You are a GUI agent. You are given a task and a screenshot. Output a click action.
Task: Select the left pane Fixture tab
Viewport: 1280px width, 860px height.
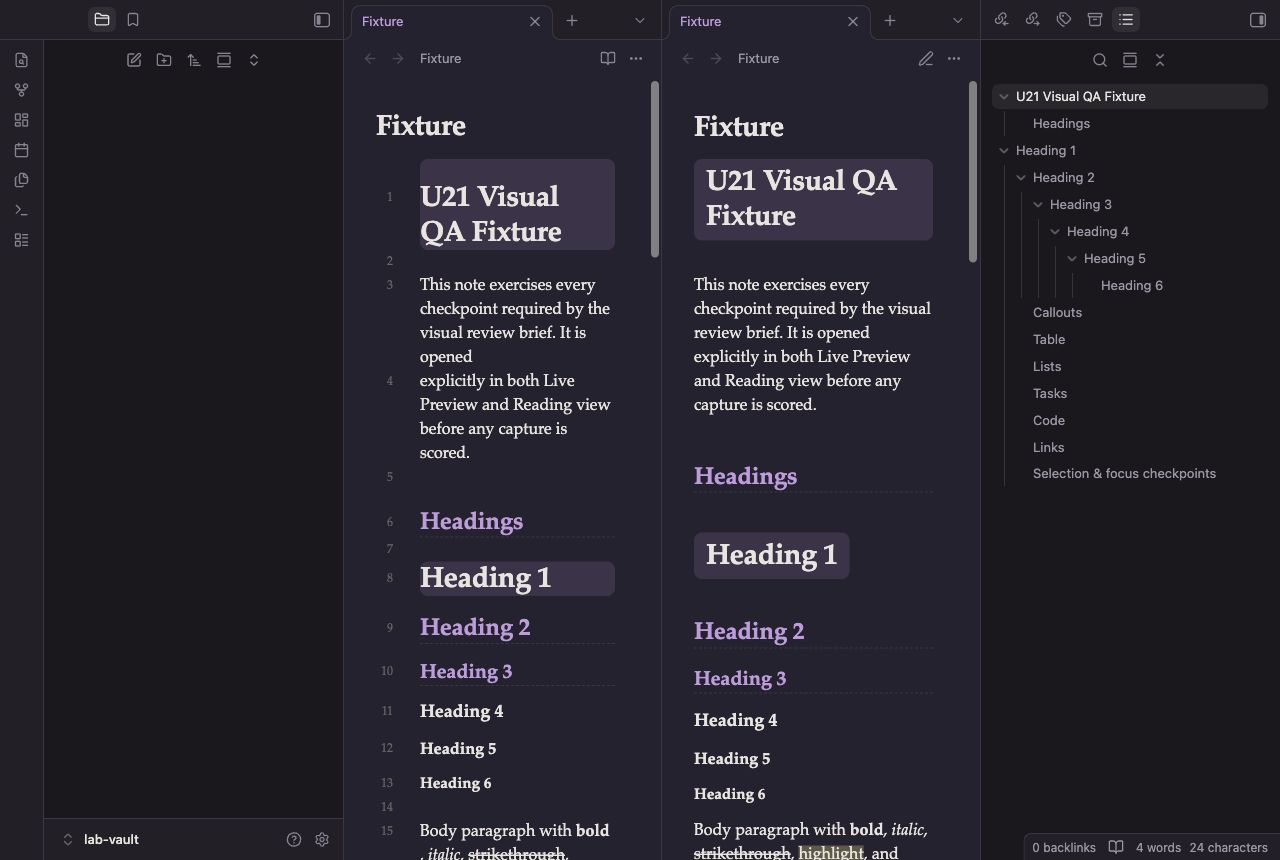coord(452,21)
